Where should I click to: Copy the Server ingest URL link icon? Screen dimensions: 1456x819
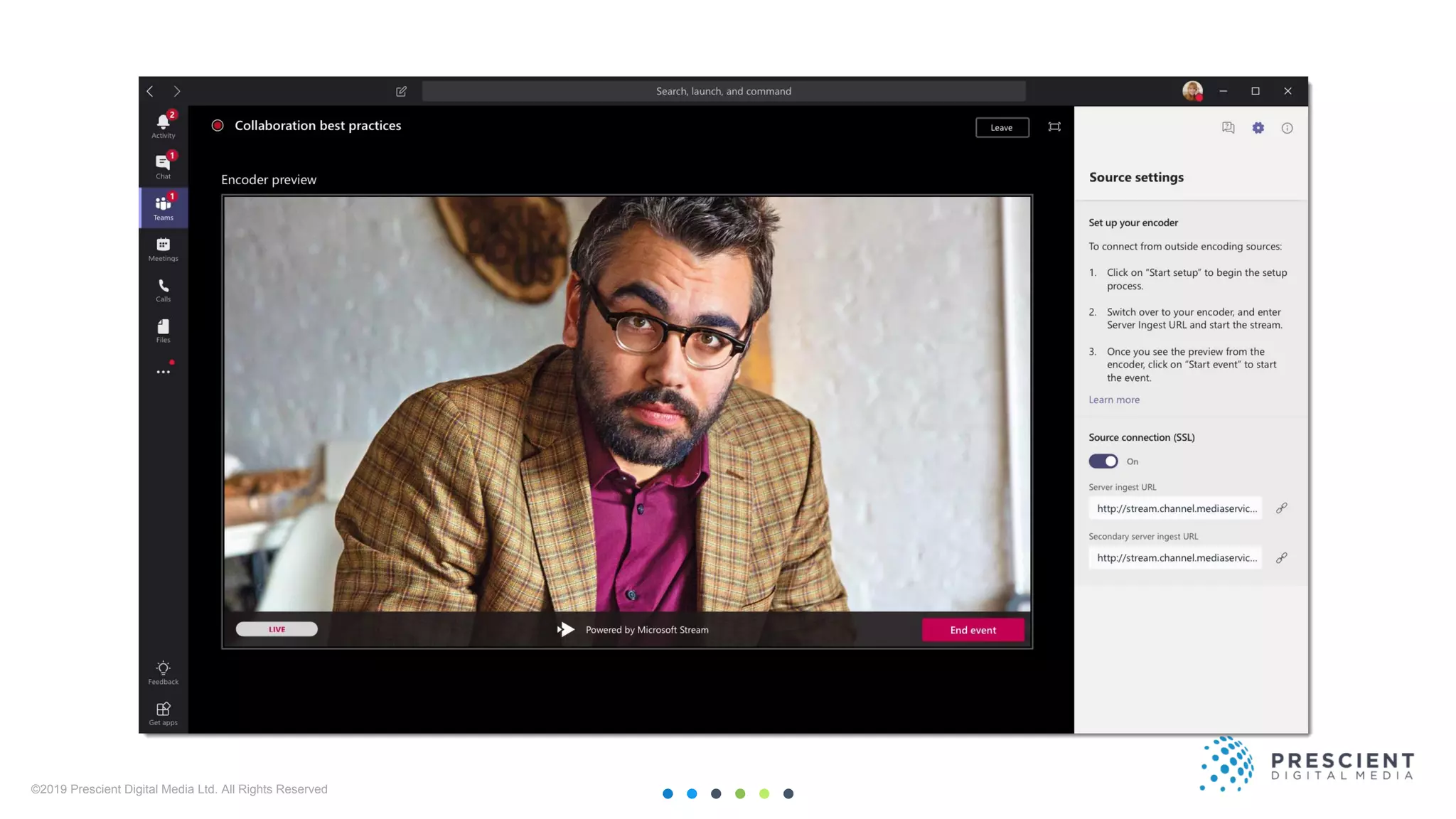click(1281, 508)
